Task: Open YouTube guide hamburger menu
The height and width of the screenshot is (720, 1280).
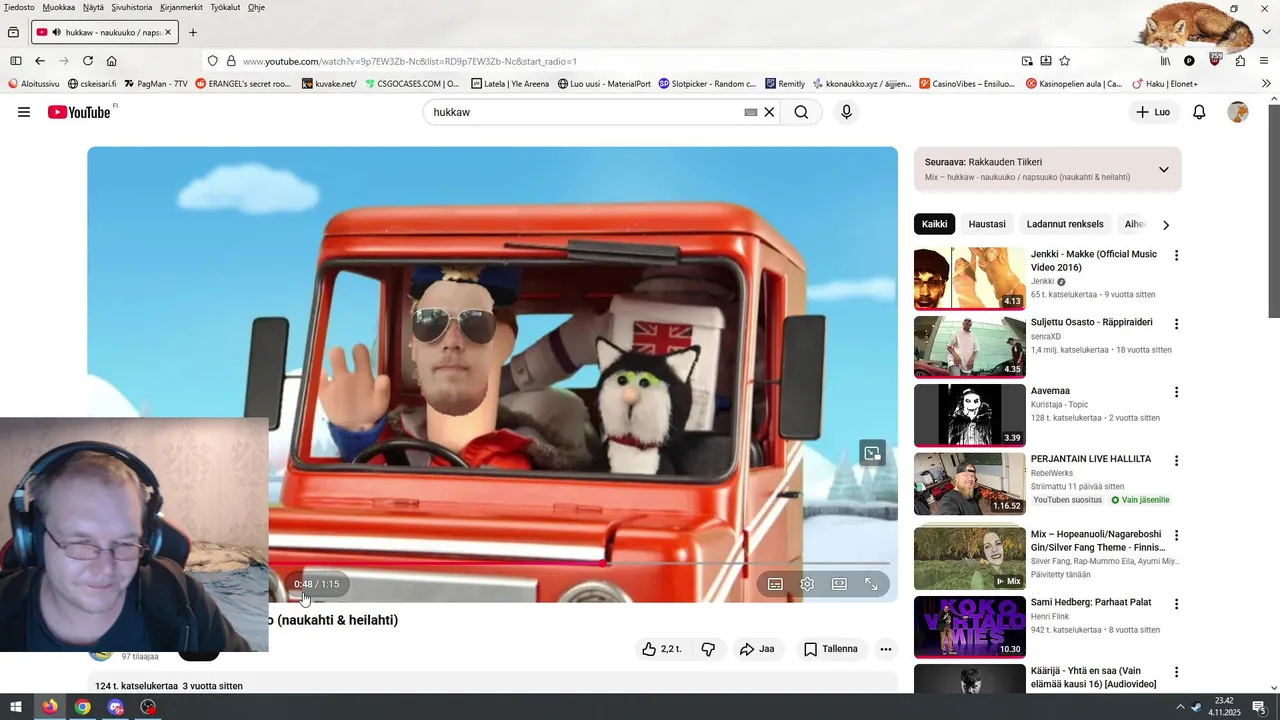Action: pos(24,112)
